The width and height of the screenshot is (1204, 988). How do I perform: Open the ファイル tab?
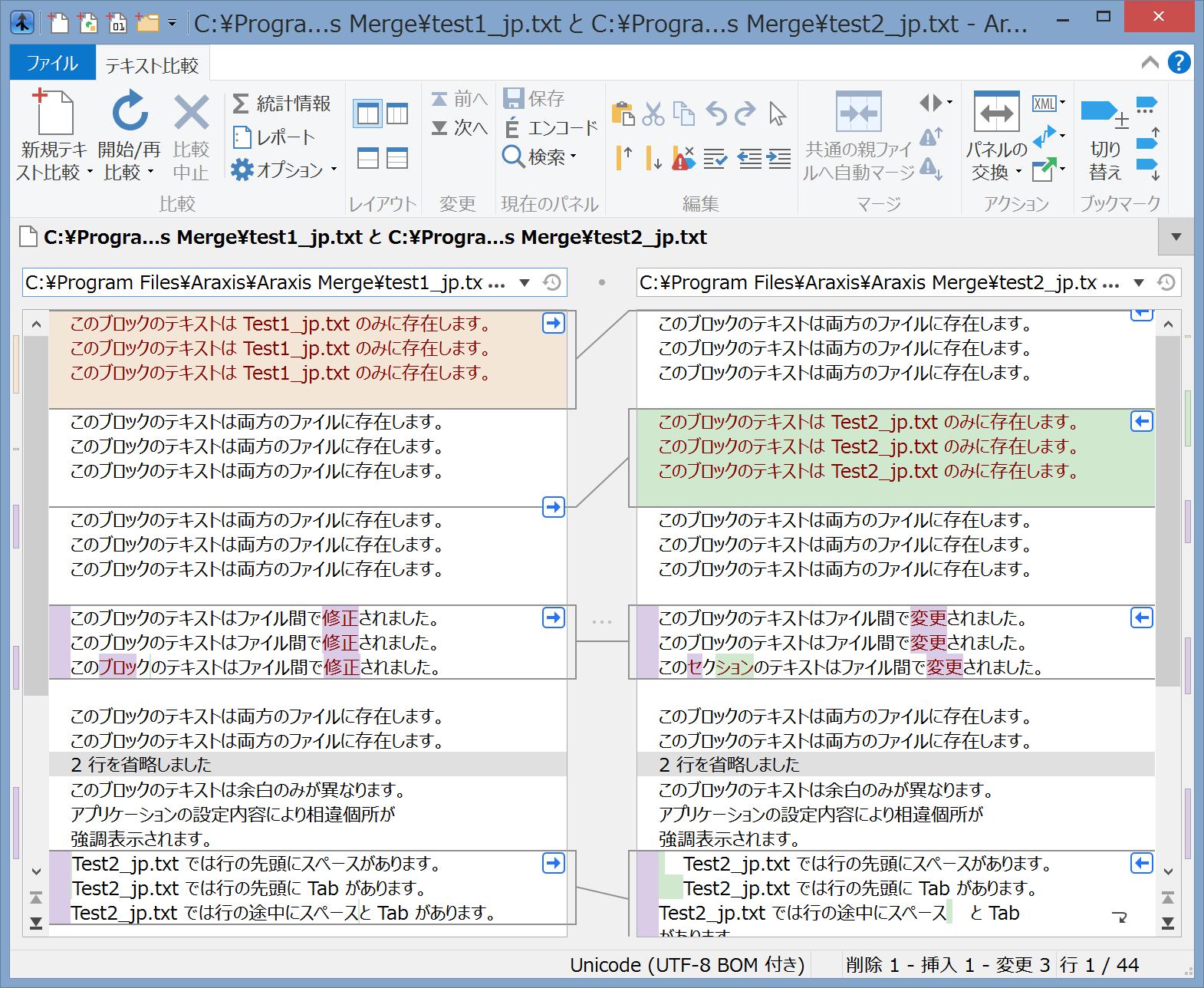pos(52,63)
